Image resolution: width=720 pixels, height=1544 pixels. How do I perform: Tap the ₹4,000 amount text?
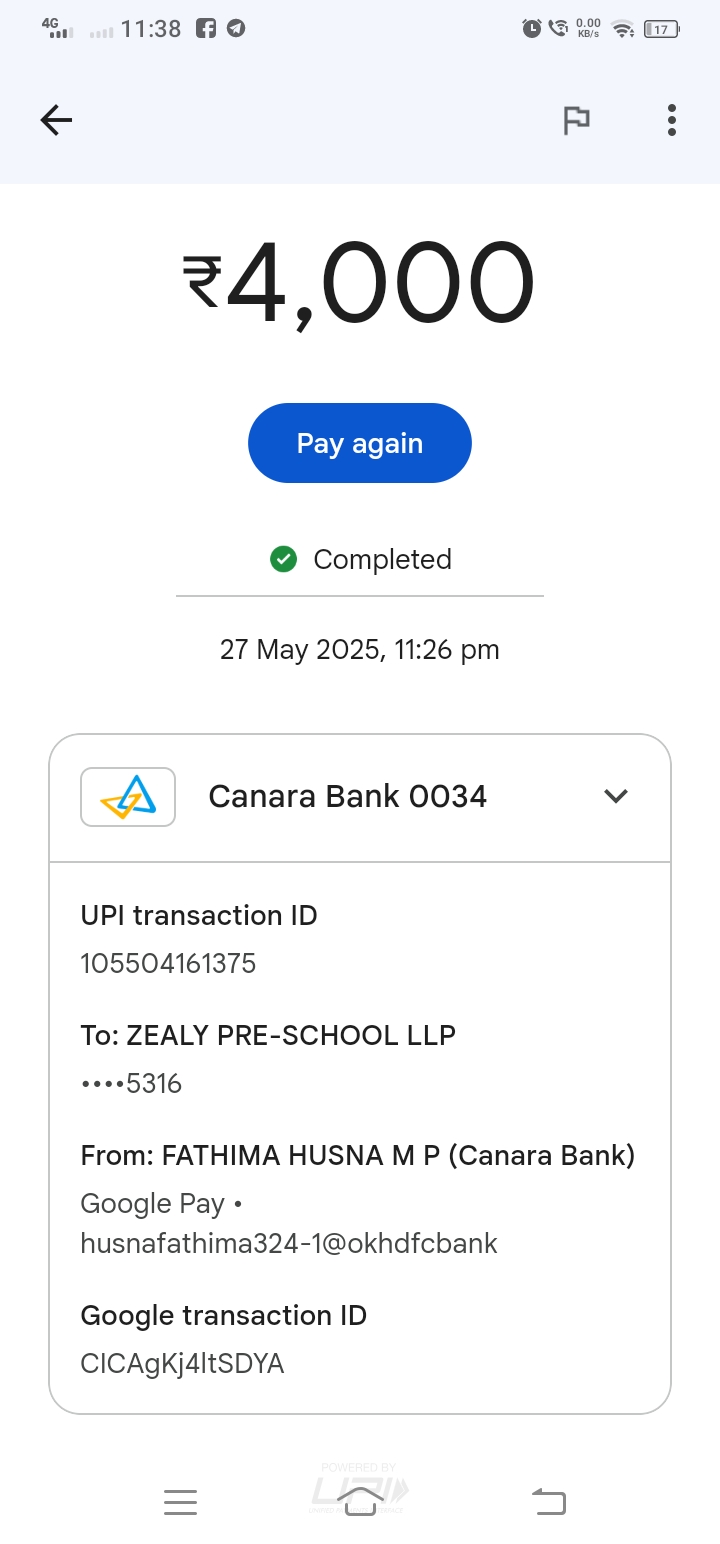tap(359, 284)
